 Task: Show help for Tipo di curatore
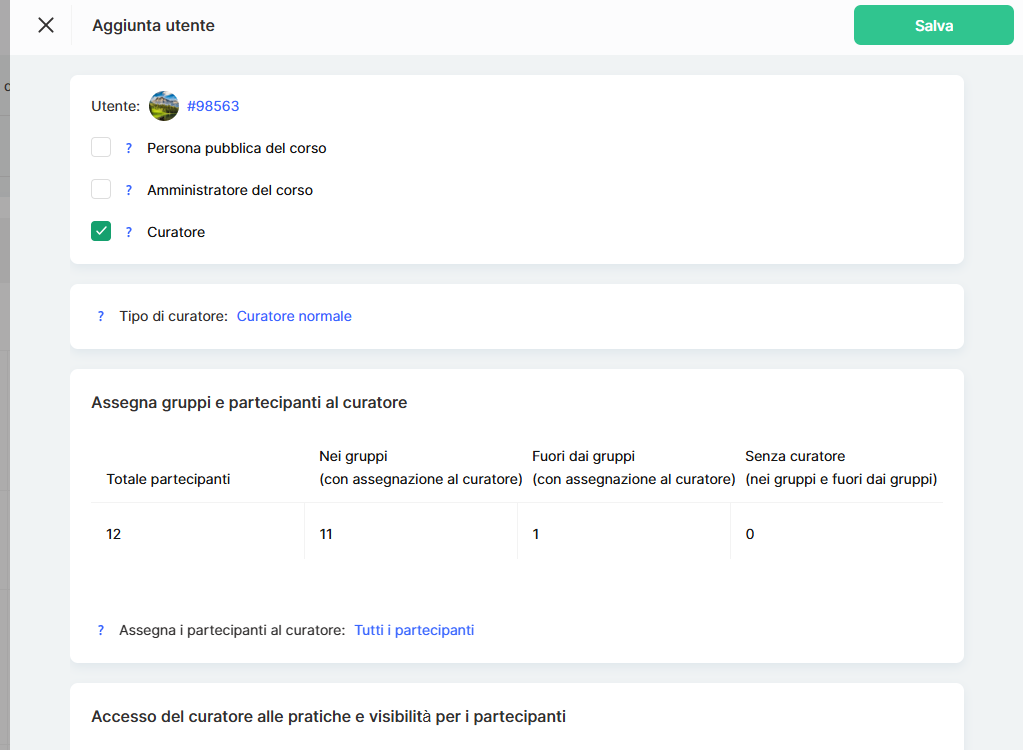point(101,316)
